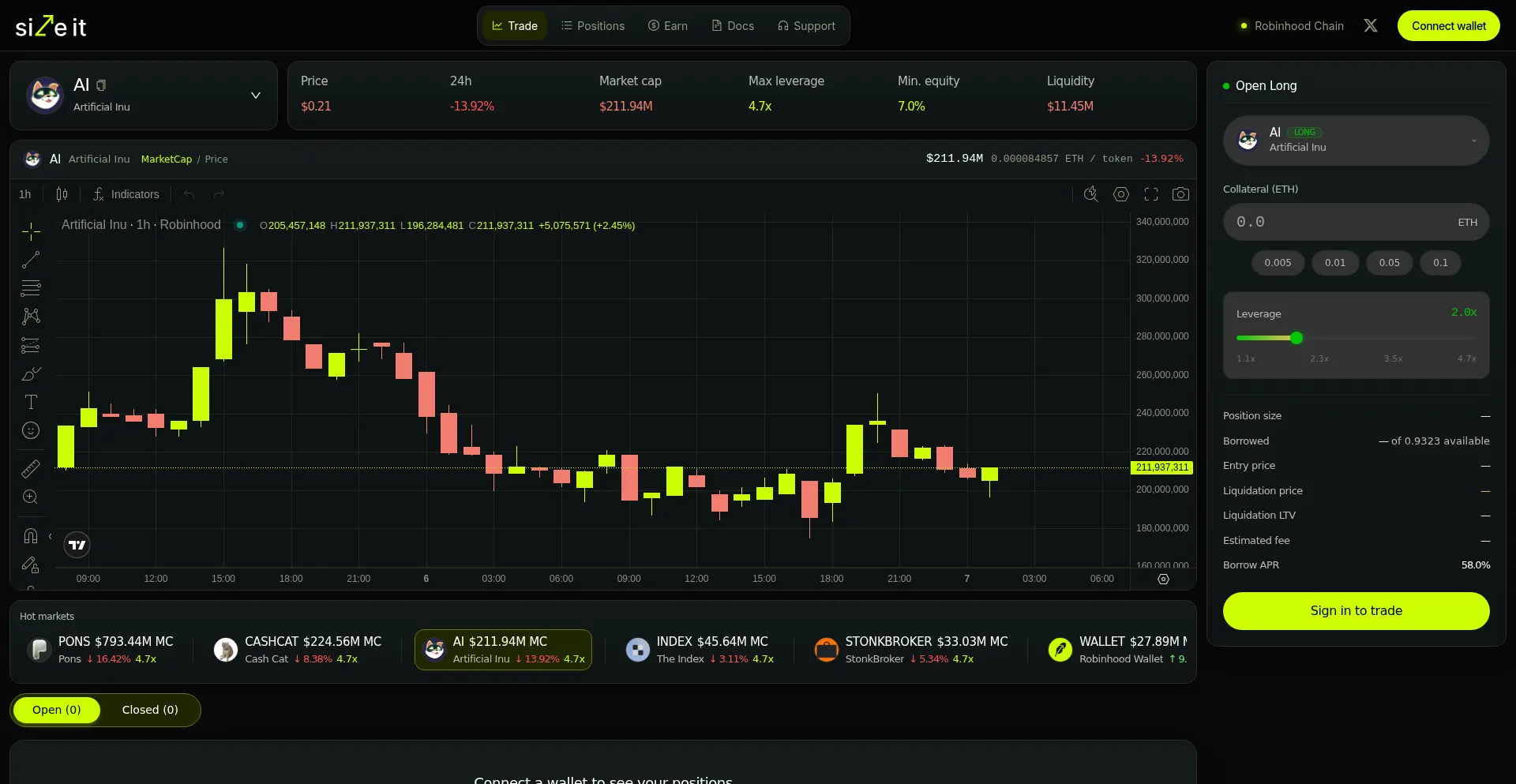This screenshot has width=1516, height=784.
Task: Open the Fibonacci retracement tools
Action: coord(31,288)
